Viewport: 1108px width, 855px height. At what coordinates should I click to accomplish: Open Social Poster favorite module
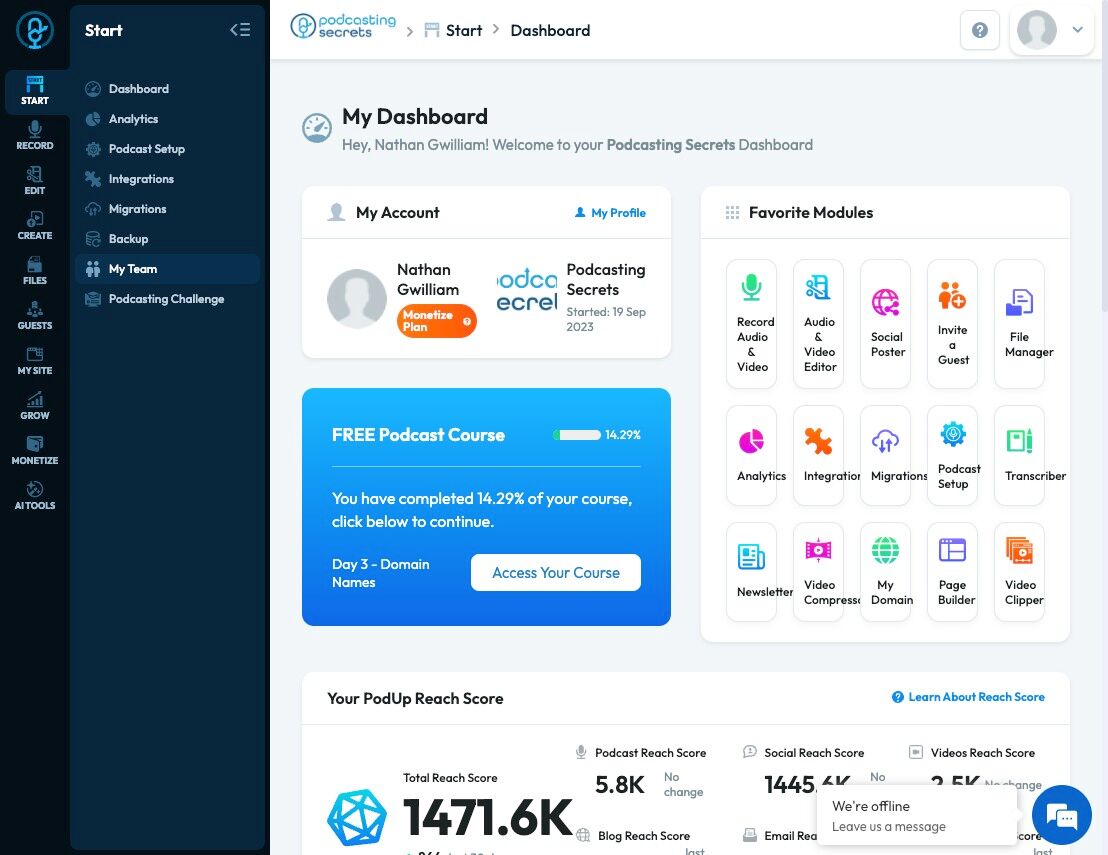[885, 324]
